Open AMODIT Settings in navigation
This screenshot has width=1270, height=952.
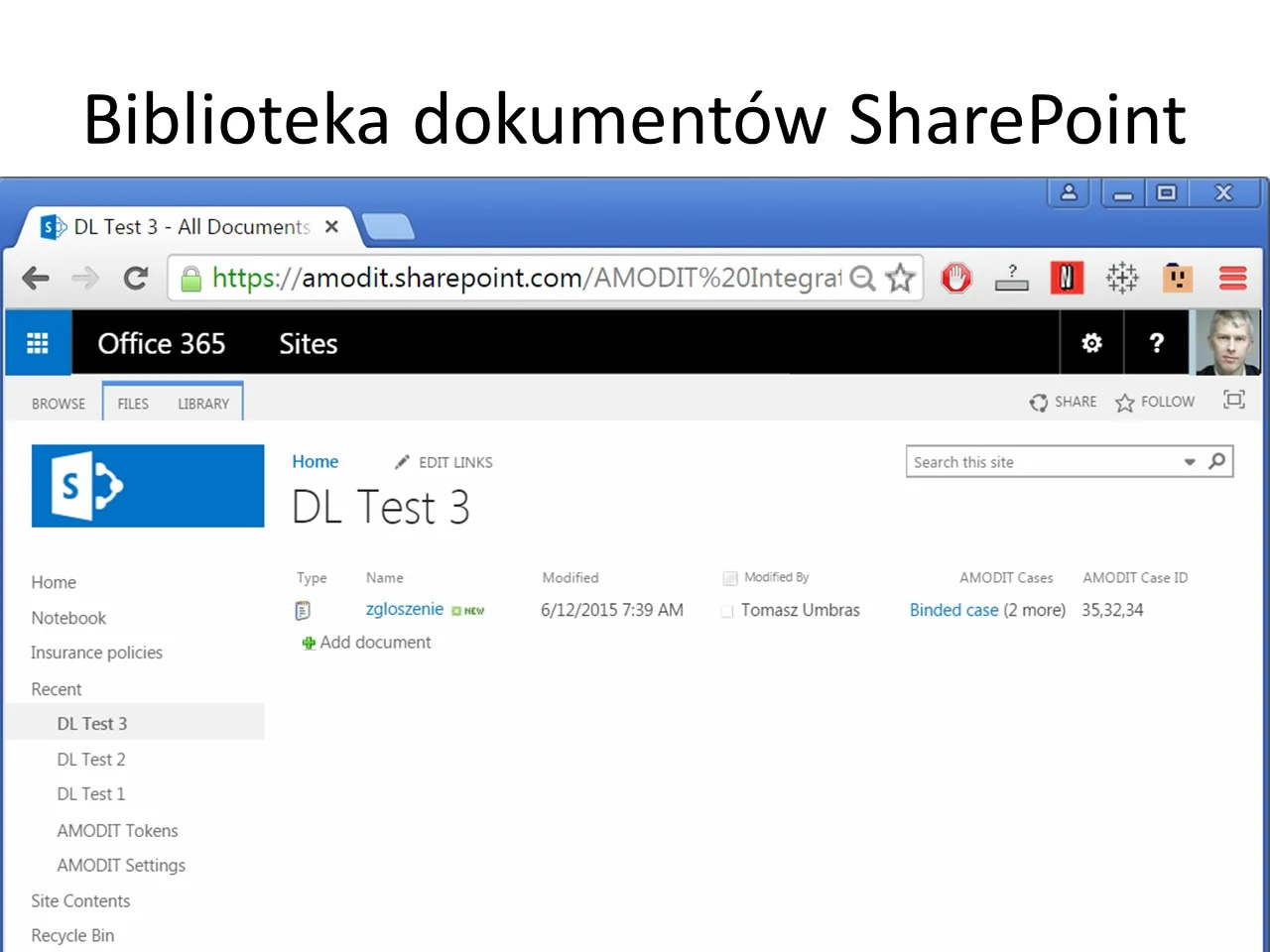tap(121, 866)
